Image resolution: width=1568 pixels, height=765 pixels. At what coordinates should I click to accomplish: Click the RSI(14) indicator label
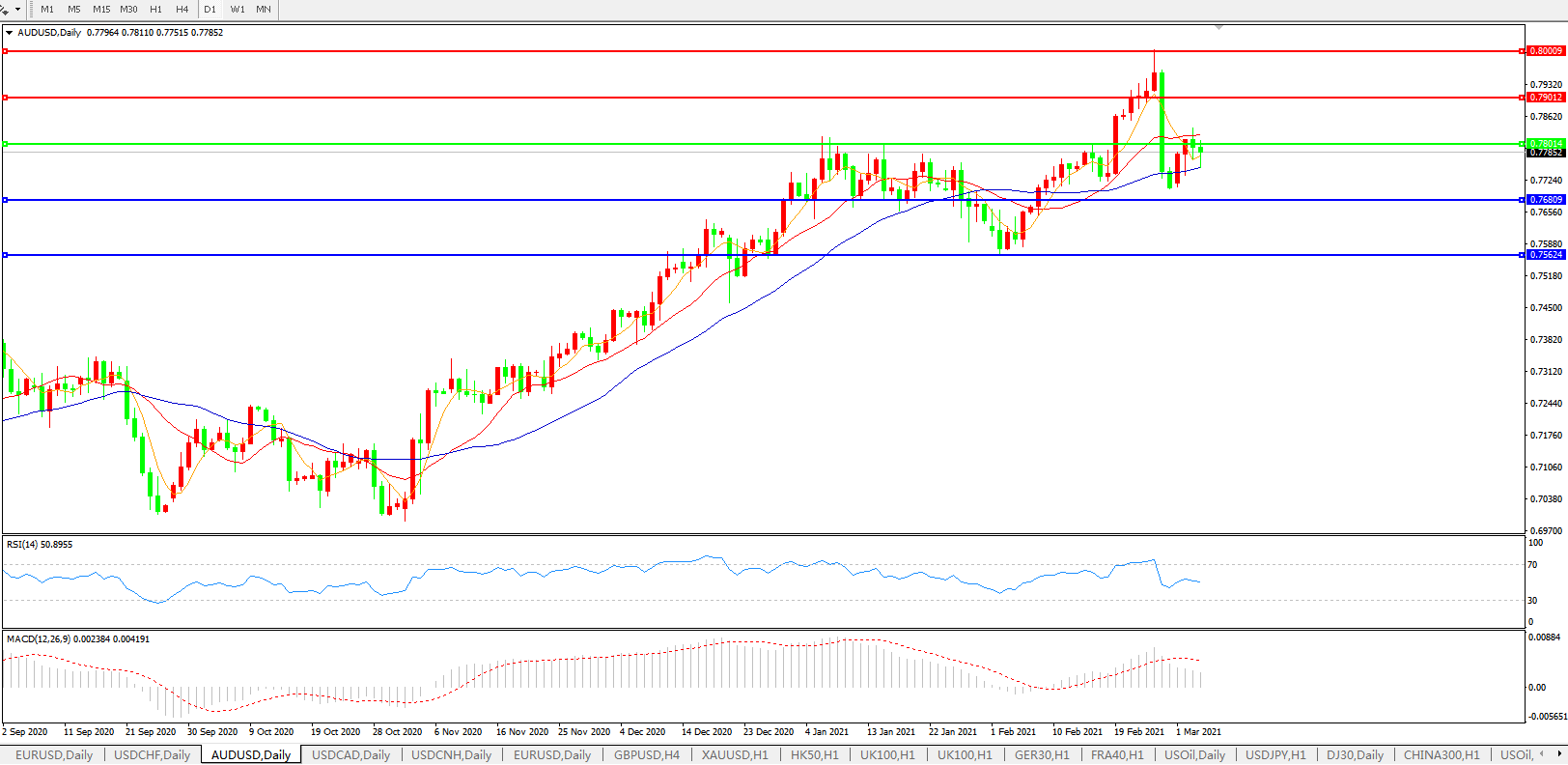[x=39, y=545]
